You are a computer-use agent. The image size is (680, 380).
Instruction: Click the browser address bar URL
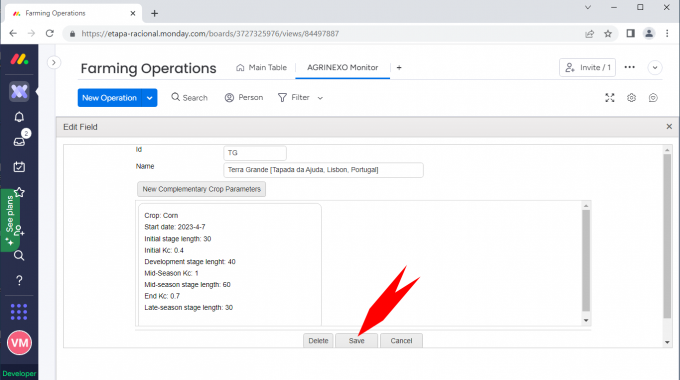coord(210,33)
